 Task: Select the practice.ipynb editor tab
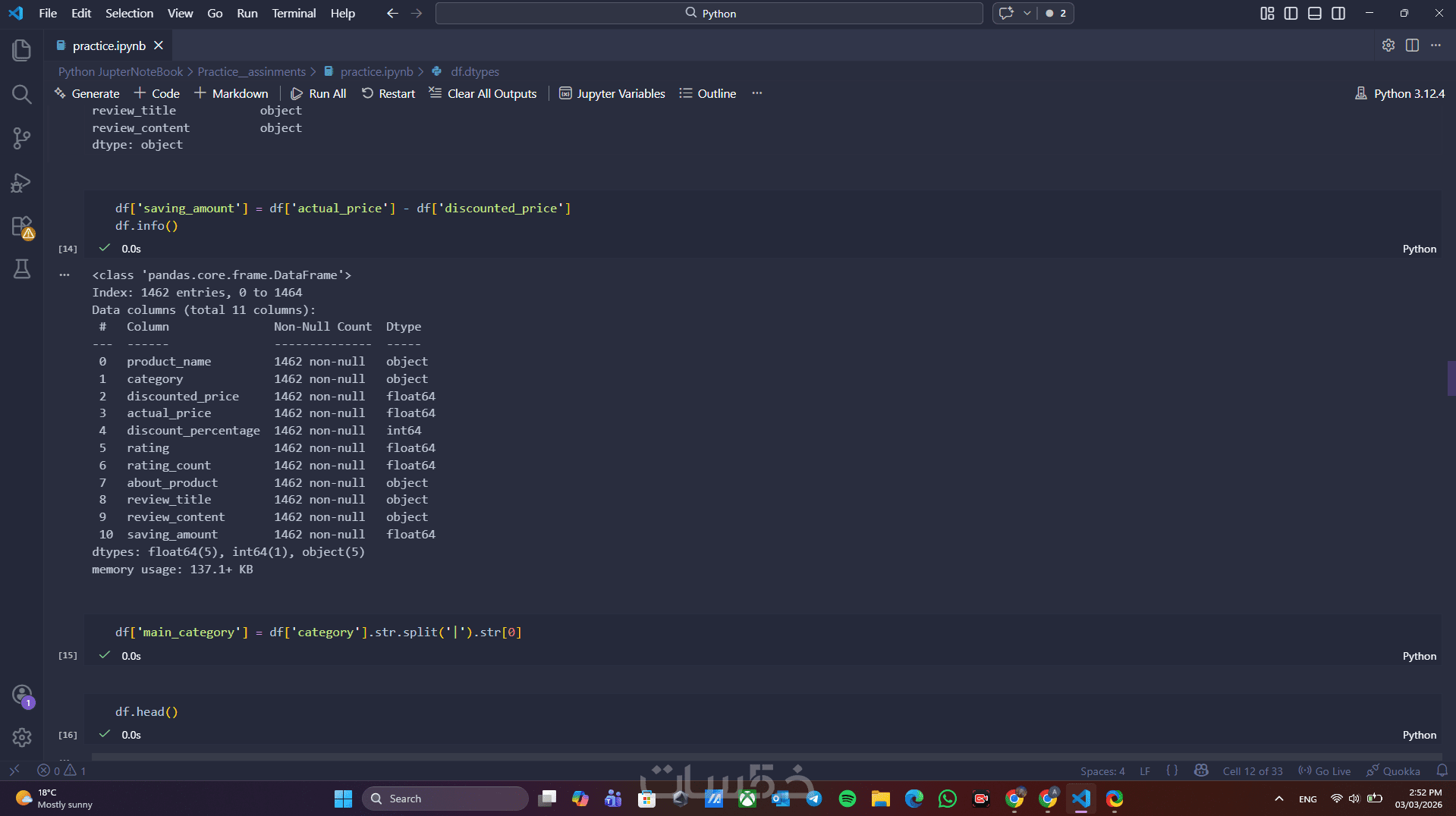click(x=108, y=46)
